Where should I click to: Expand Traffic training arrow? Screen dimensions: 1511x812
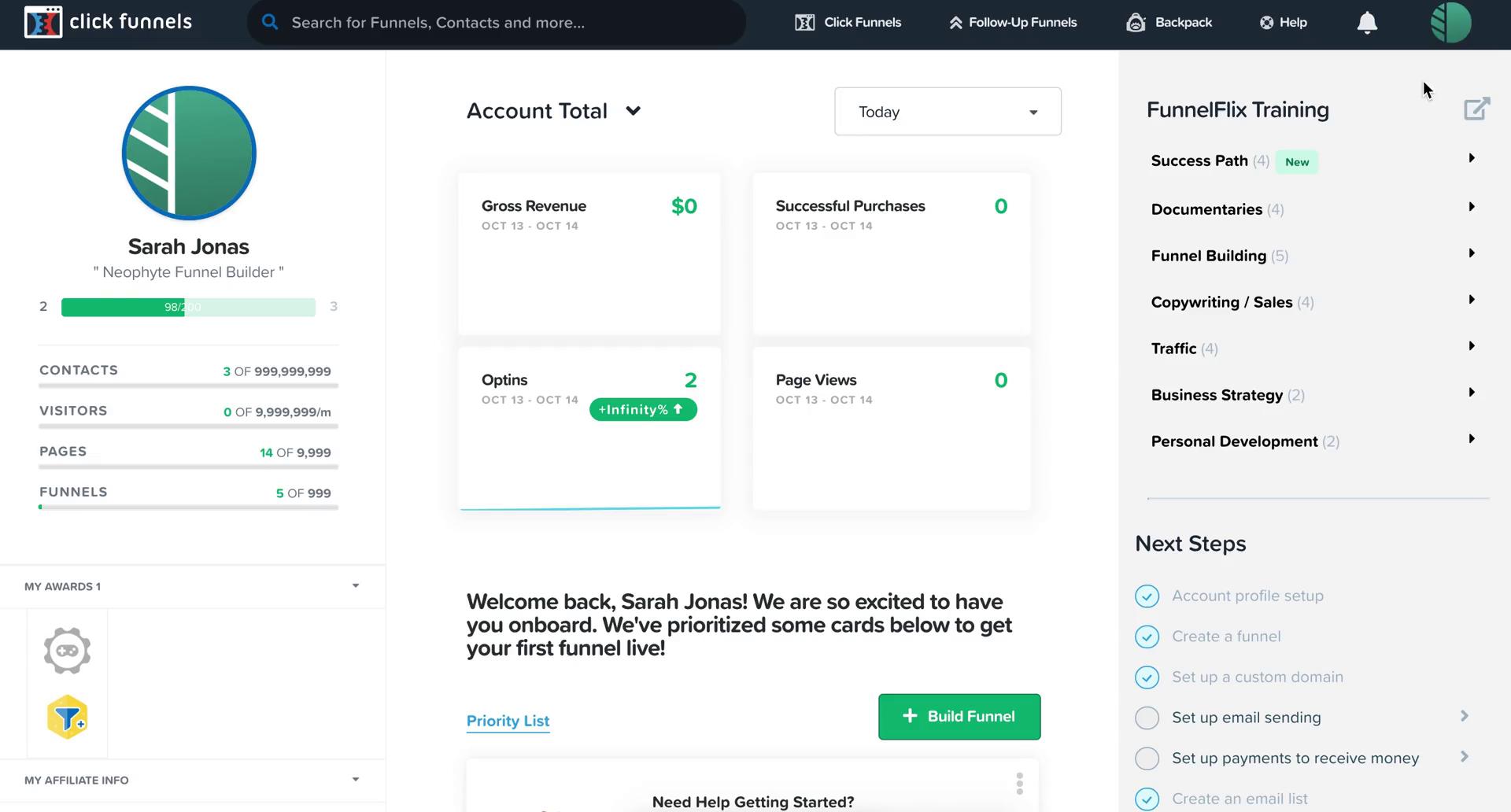click(x=1471, y=346)
